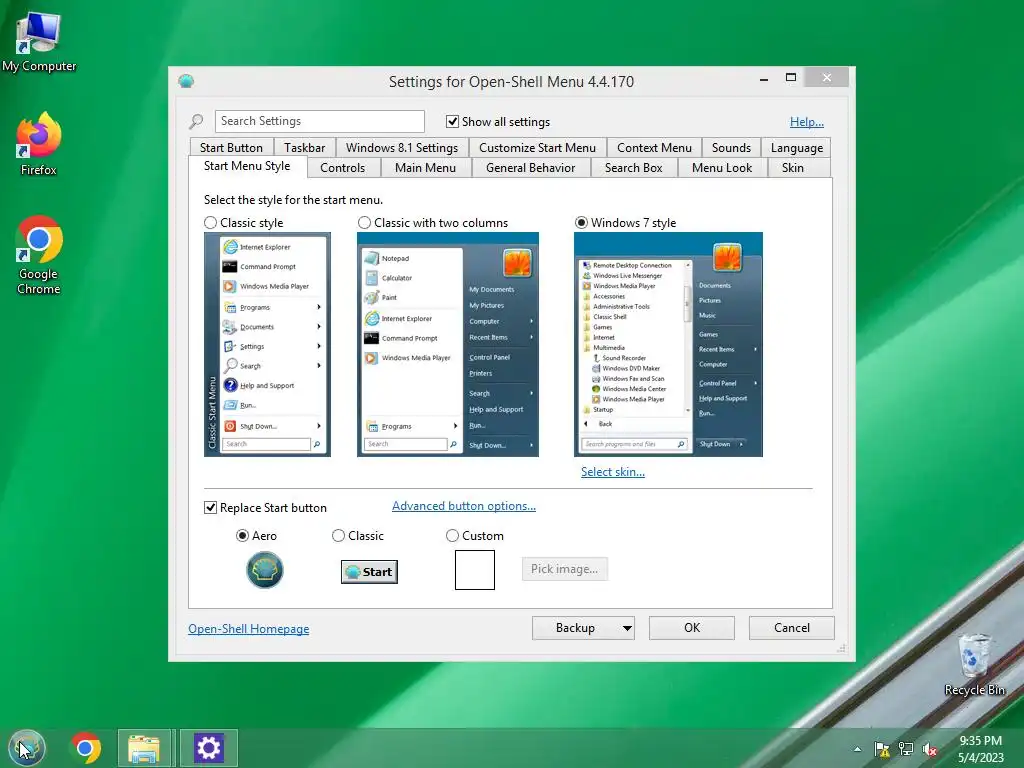Switch to the Menu Look tab
Screen dimensions: 1024x768
722,168
